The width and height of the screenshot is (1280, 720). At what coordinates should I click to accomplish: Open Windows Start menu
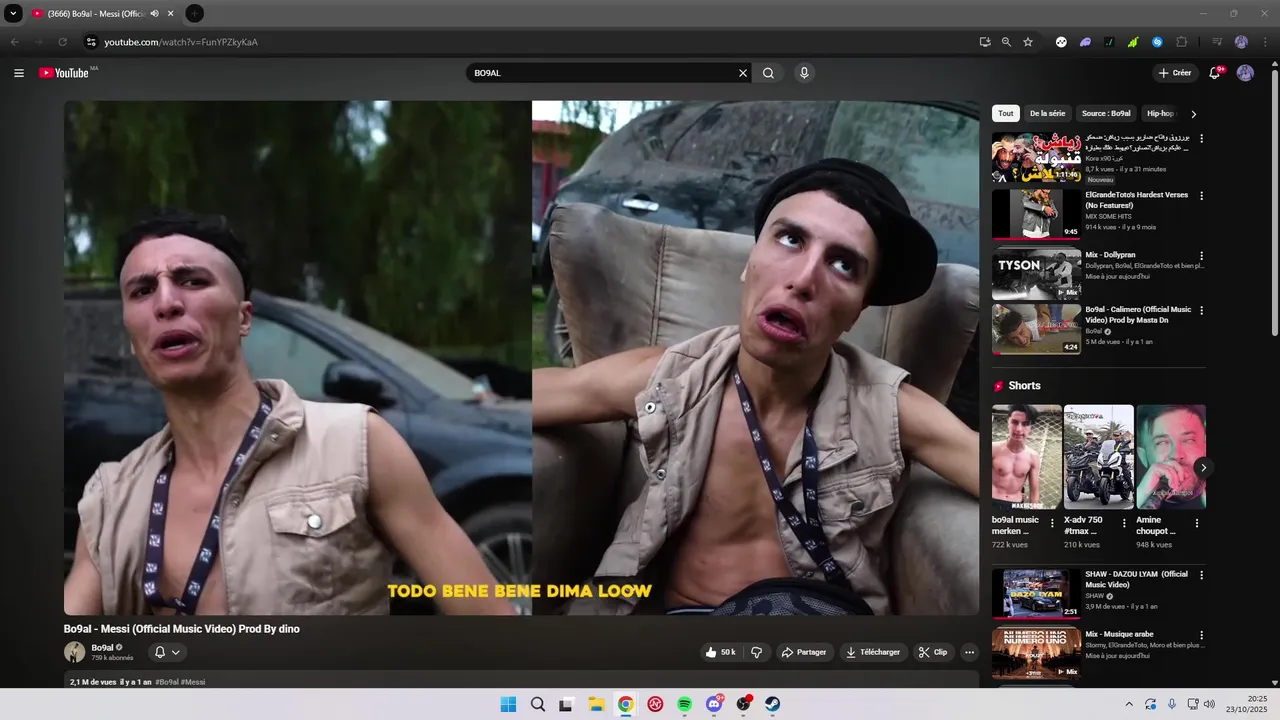[508, 704]
